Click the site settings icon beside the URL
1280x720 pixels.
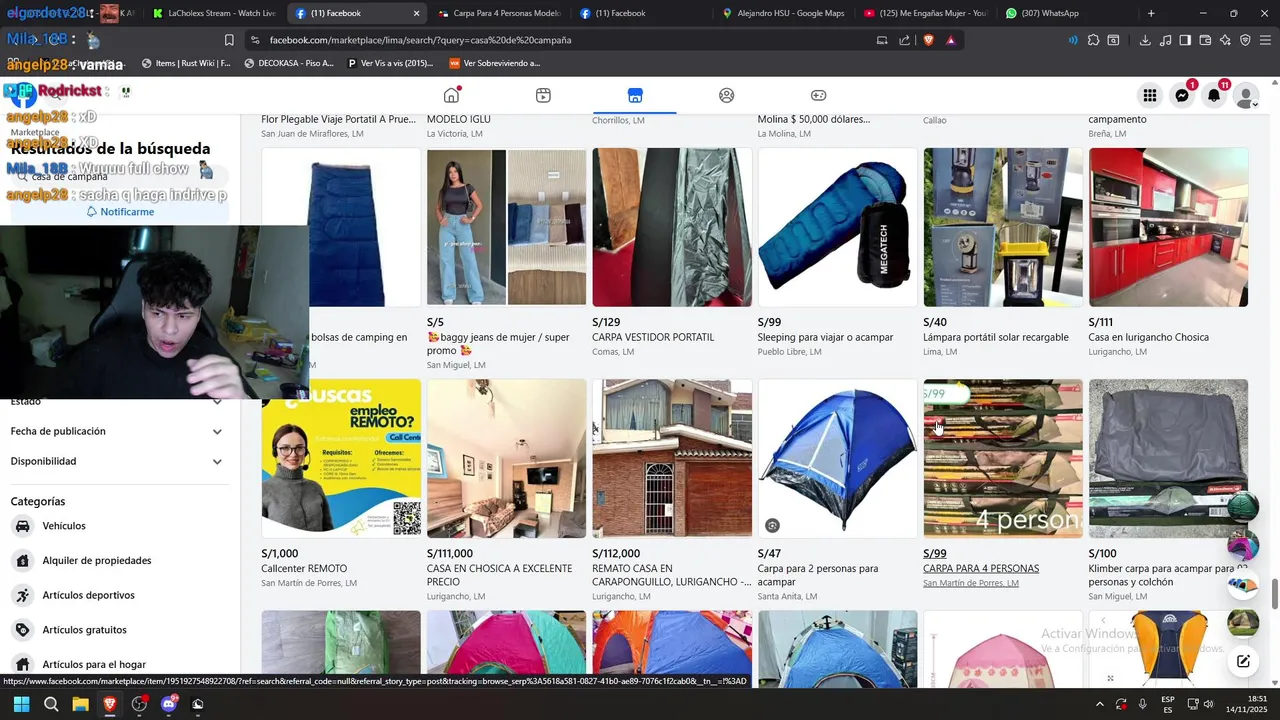point(256,40)
